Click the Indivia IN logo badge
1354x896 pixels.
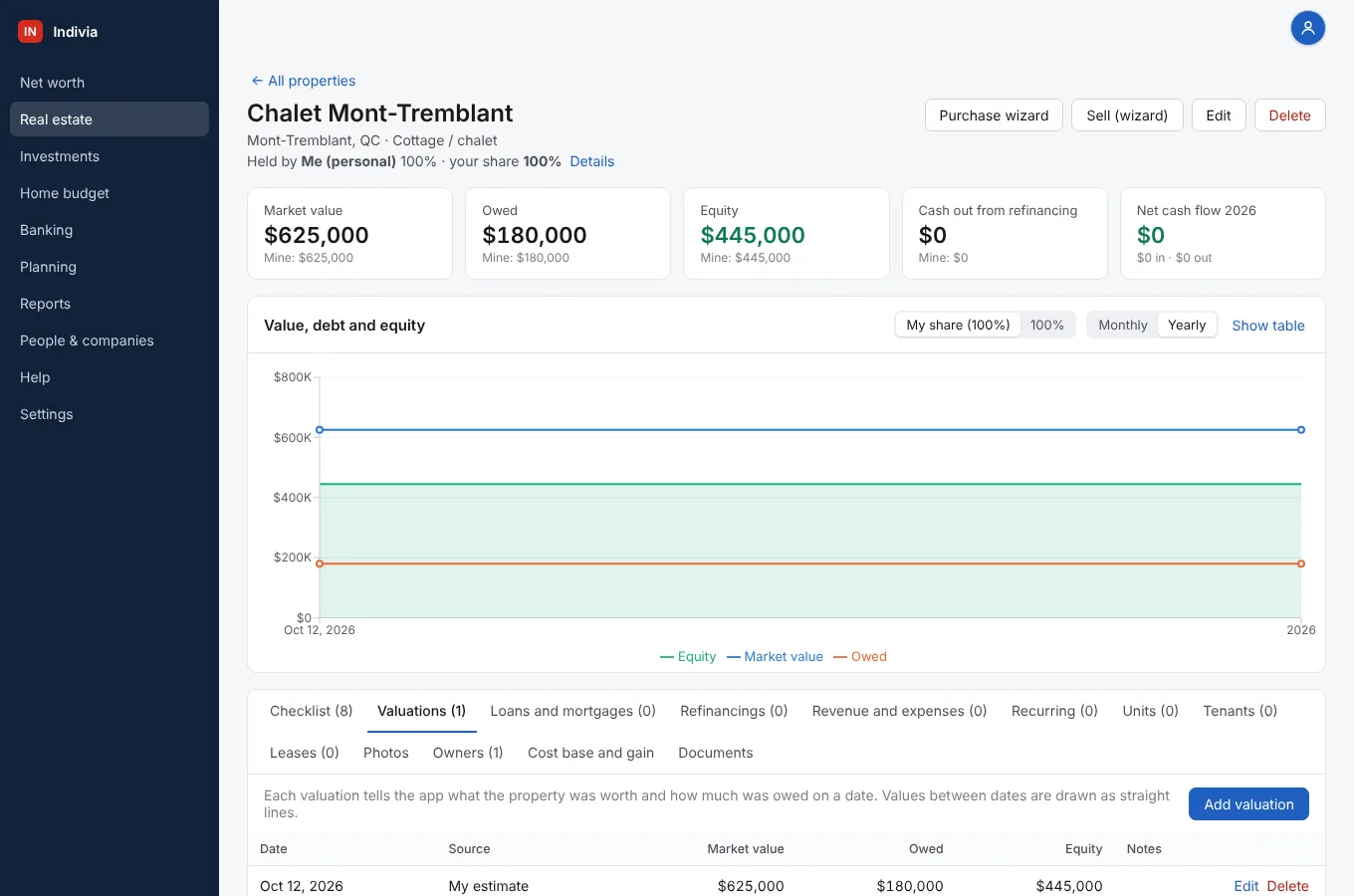point(30,32)
